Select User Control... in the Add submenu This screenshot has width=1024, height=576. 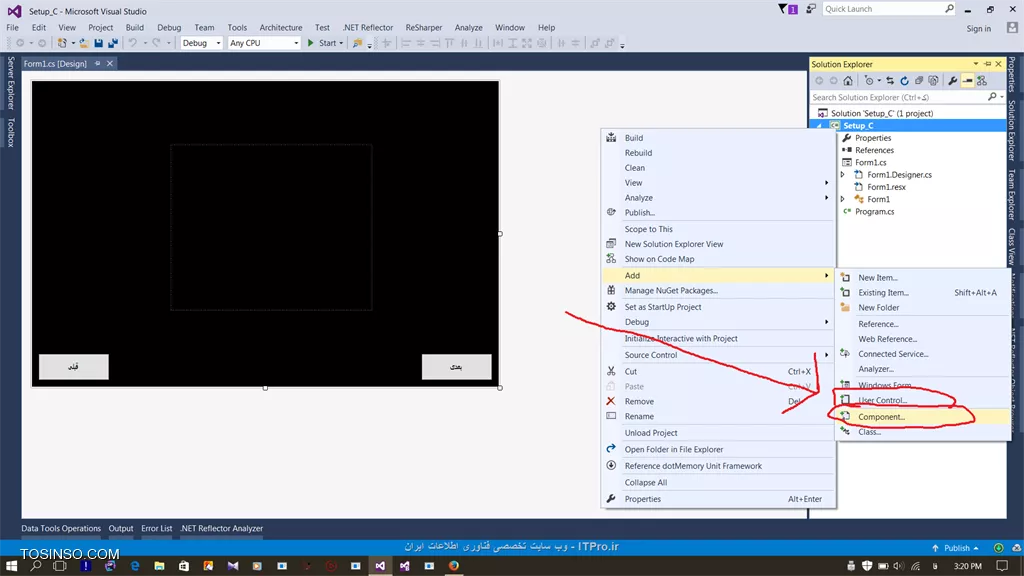[923, 400]
